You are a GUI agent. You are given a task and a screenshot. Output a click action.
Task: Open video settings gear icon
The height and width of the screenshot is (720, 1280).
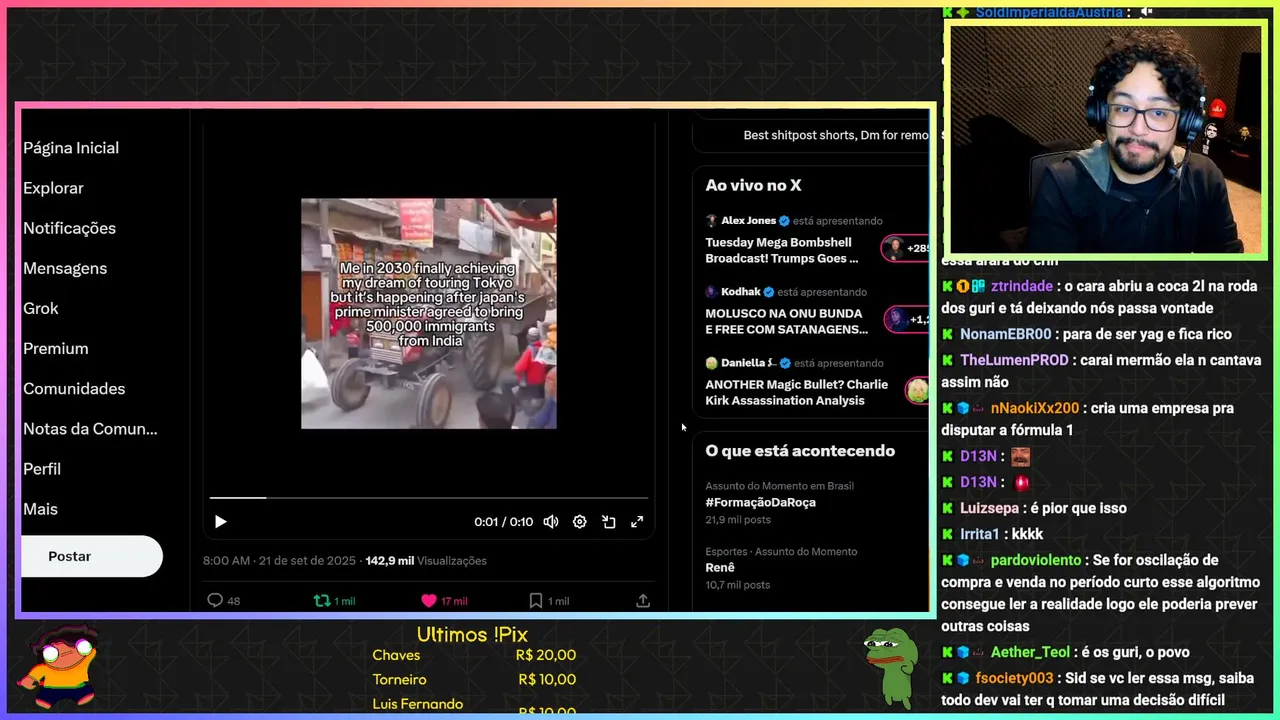[580, 522]
